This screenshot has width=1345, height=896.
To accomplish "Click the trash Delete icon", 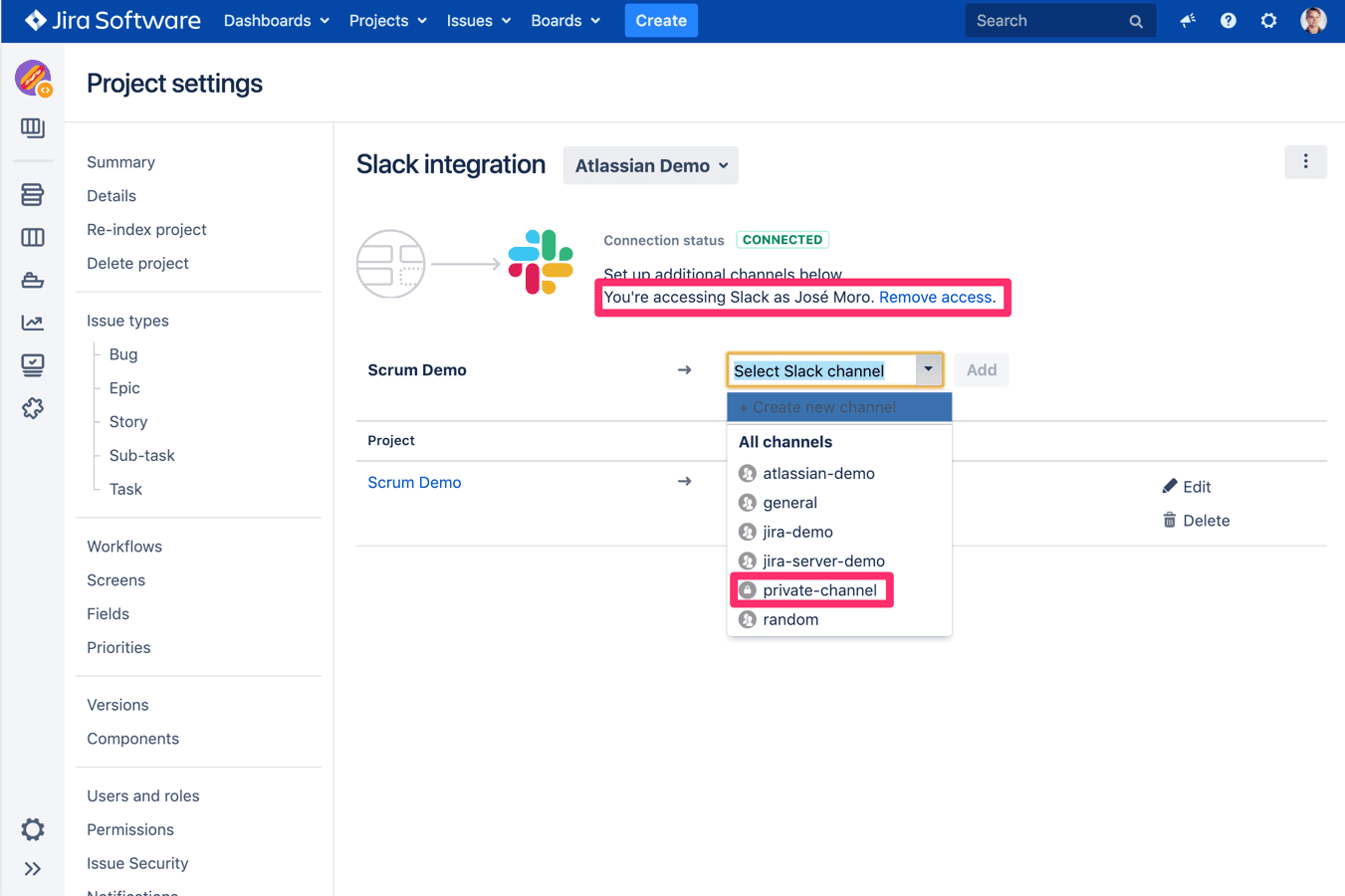I will pyautogui.click(x=1170, y=520).
